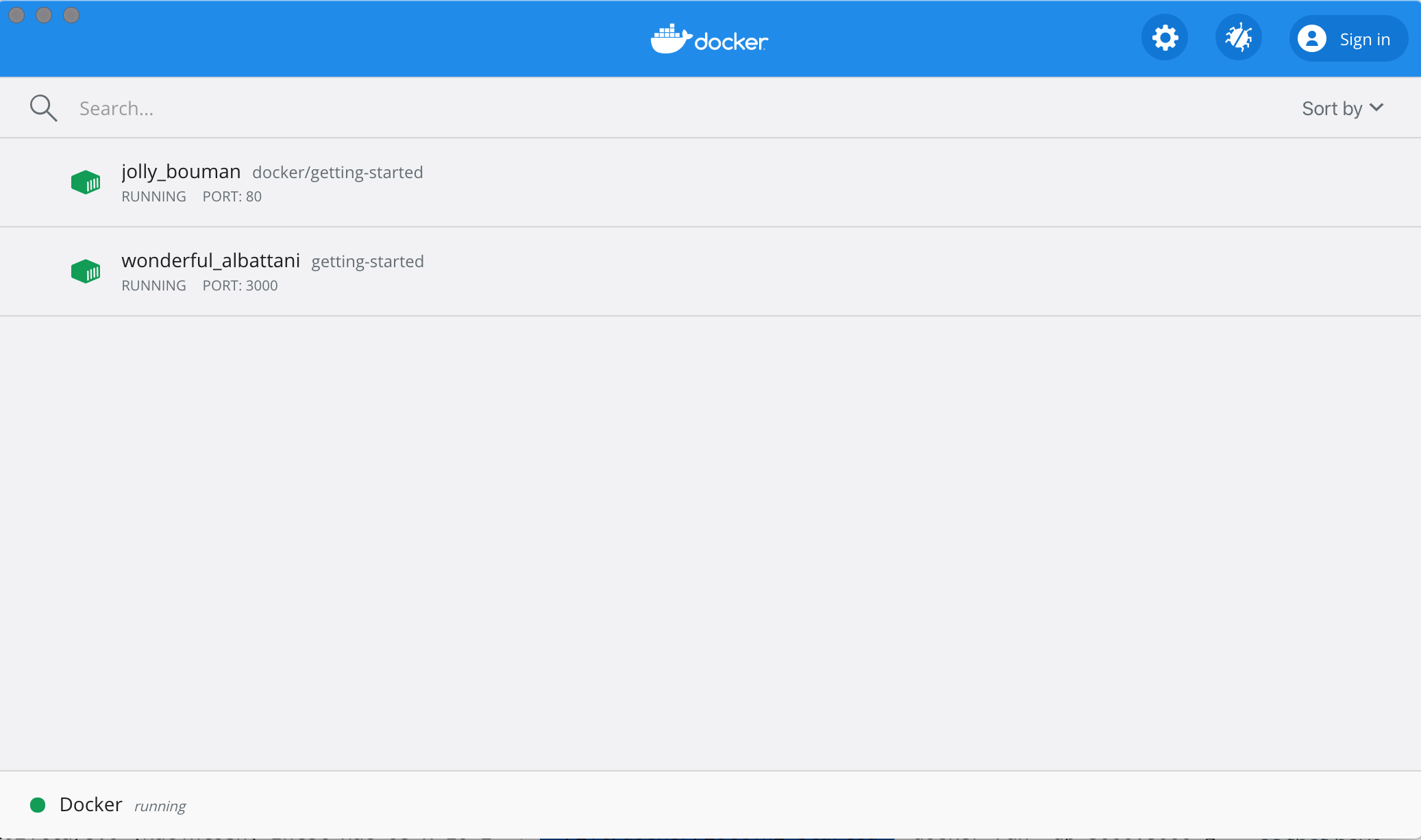Click PORT: 3000 label for wonderful_albattani
The image size is (1421, 840).
(x=240, y=285)
